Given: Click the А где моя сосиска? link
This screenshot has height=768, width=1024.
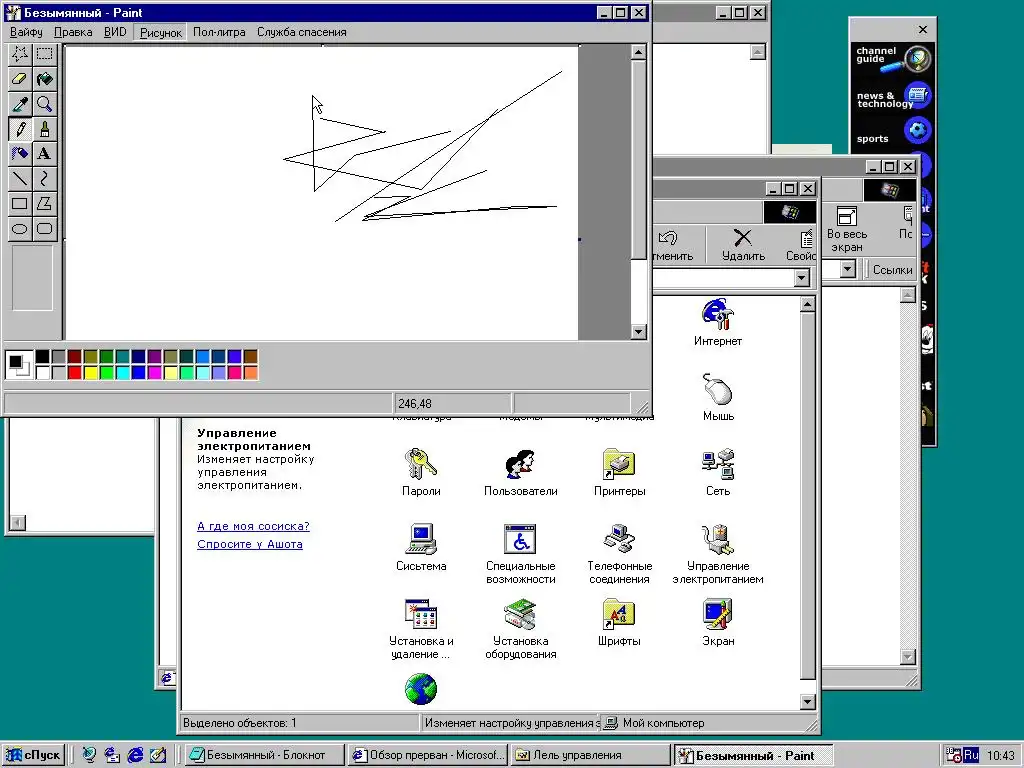Looking at the screenshot, I should tap(253, 526).
